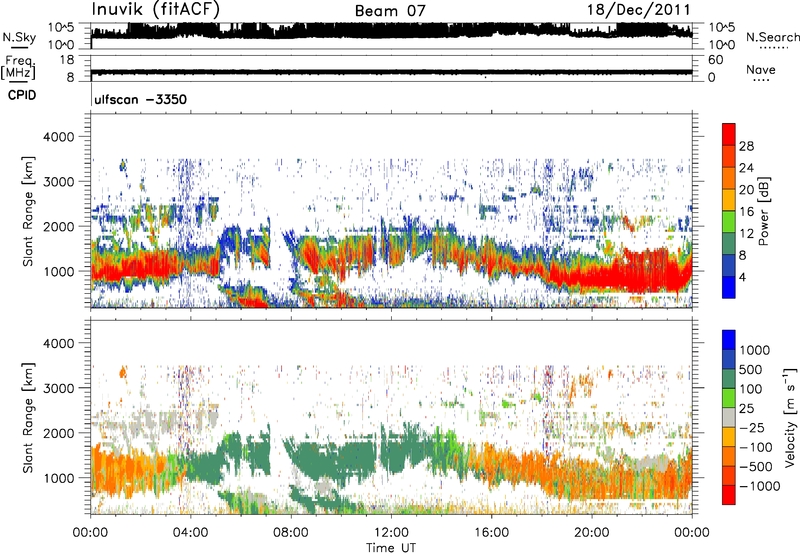Click the '3000' tick of the velocity panel
Viewport: 800px width, 554px height.
[x=58, y=388]
